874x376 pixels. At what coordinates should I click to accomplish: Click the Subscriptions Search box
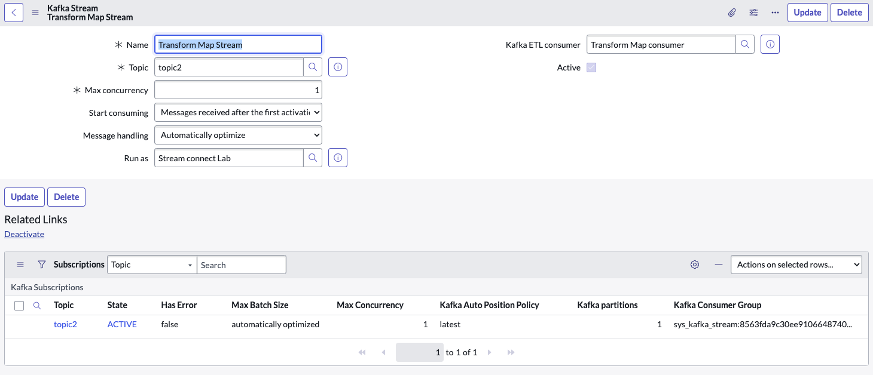[x=241, y=265]
